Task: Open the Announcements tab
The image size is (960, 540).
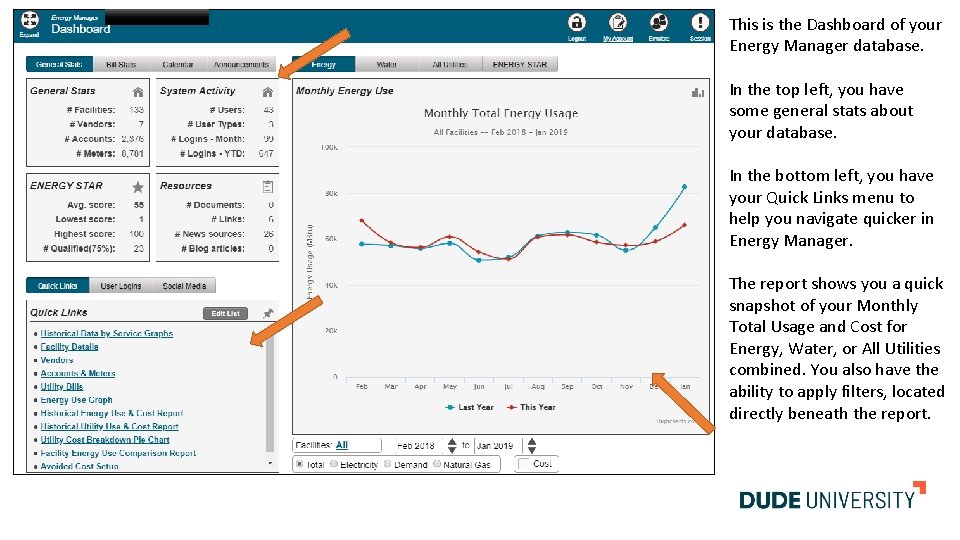Action: click(241, 64)
